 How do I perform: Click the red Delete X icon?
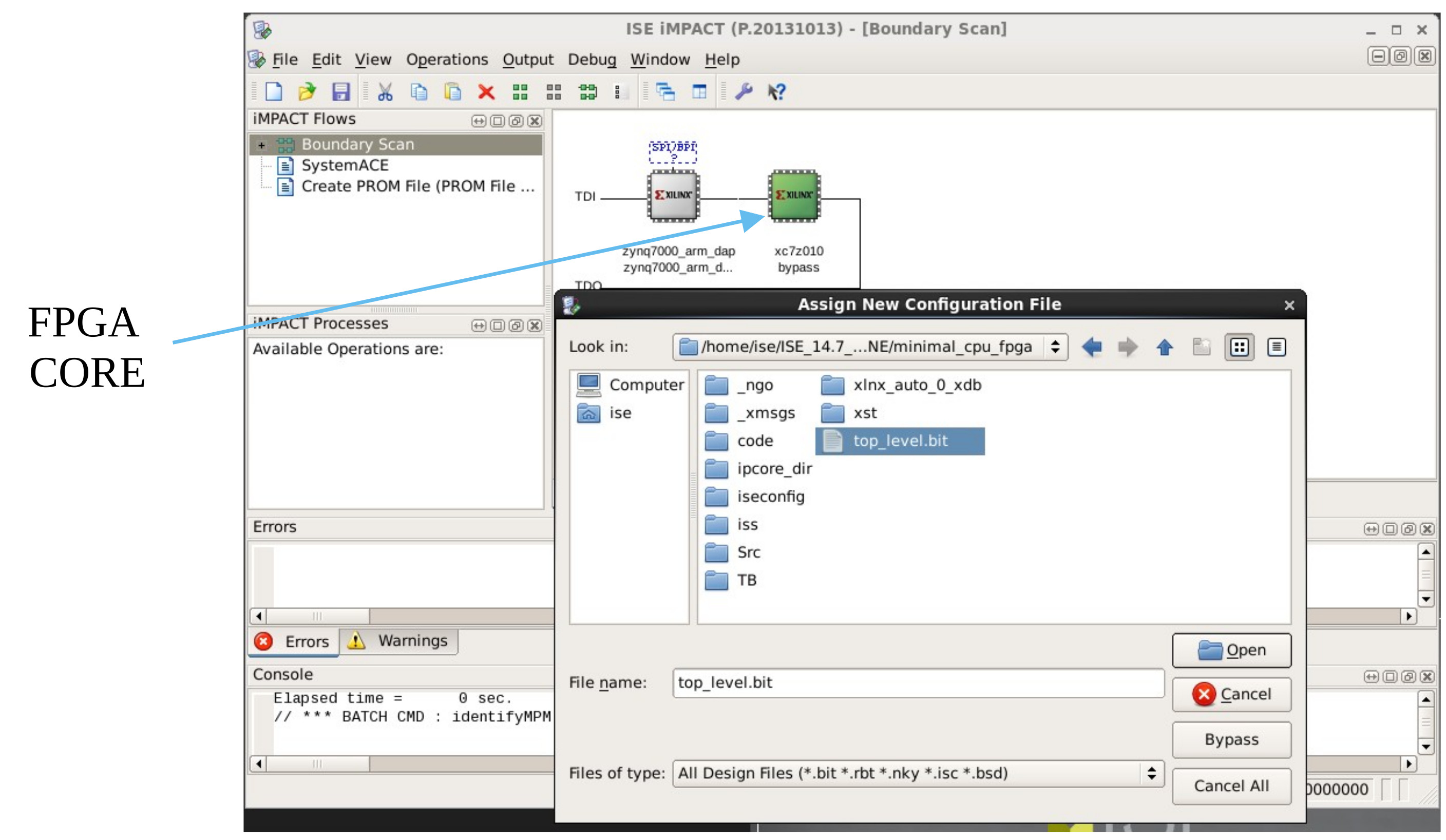tap(487, 92)
